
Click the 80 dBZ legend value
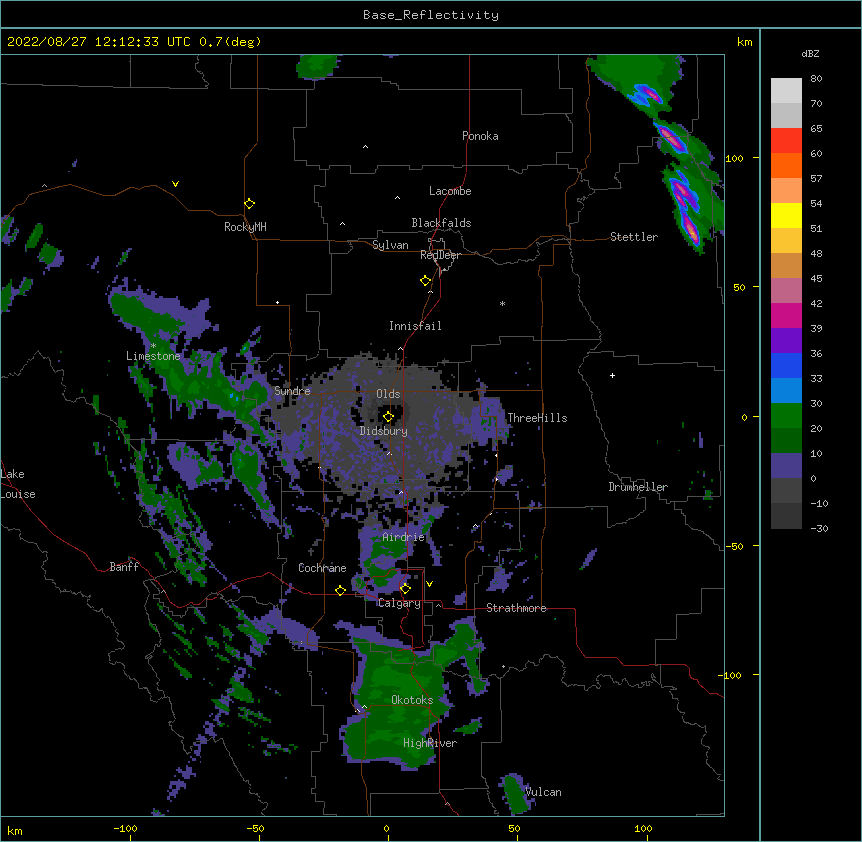tap(816, 79)
